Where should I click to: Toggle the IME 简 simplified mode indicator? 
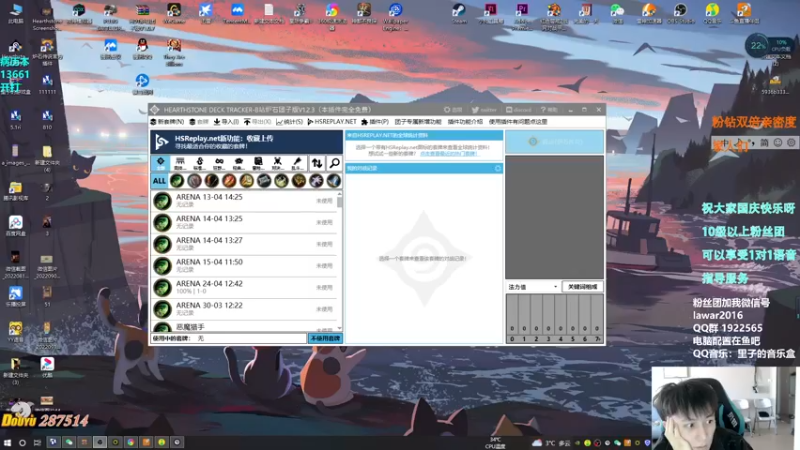point(764,143)
